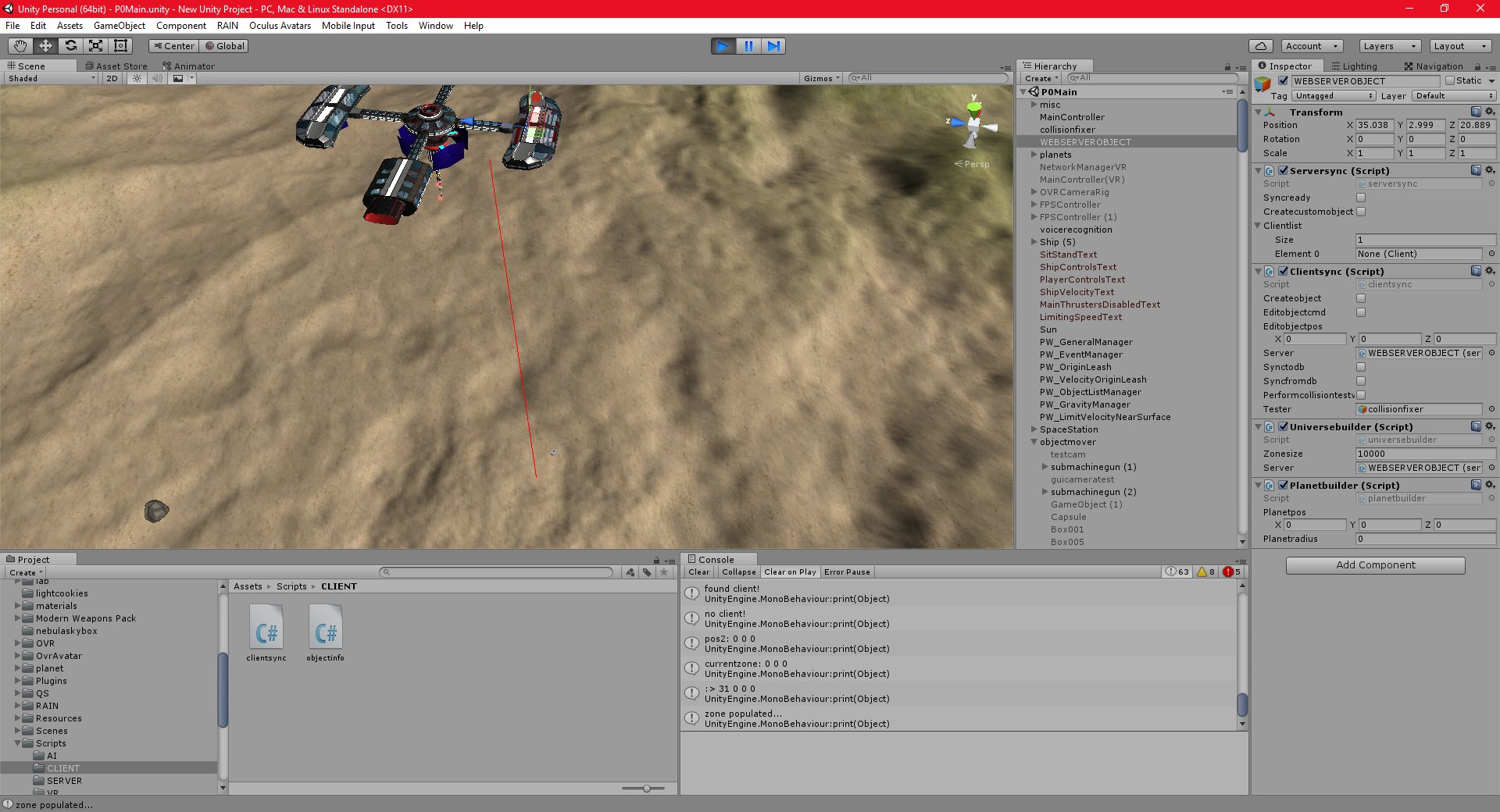Screen dimensions: 1500x812
Task: Open the Component menu
Action: click(181, 26)
